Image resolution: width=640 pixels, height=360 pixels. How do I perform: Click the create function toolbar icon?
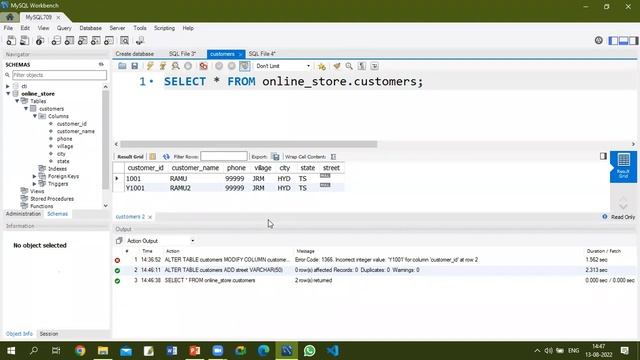click(109, 40)
